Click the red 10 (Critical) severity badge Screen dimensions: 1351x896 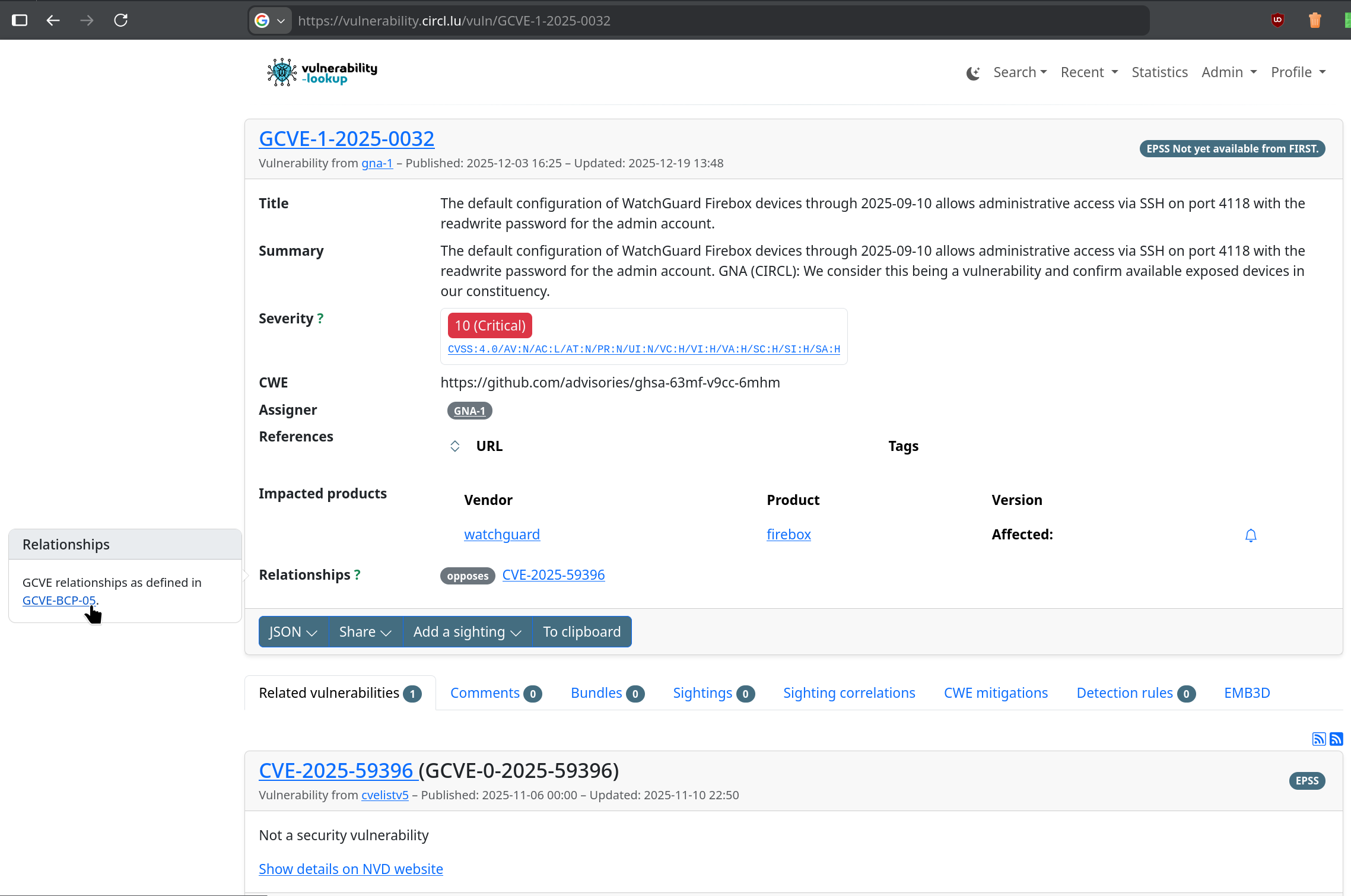489,326
